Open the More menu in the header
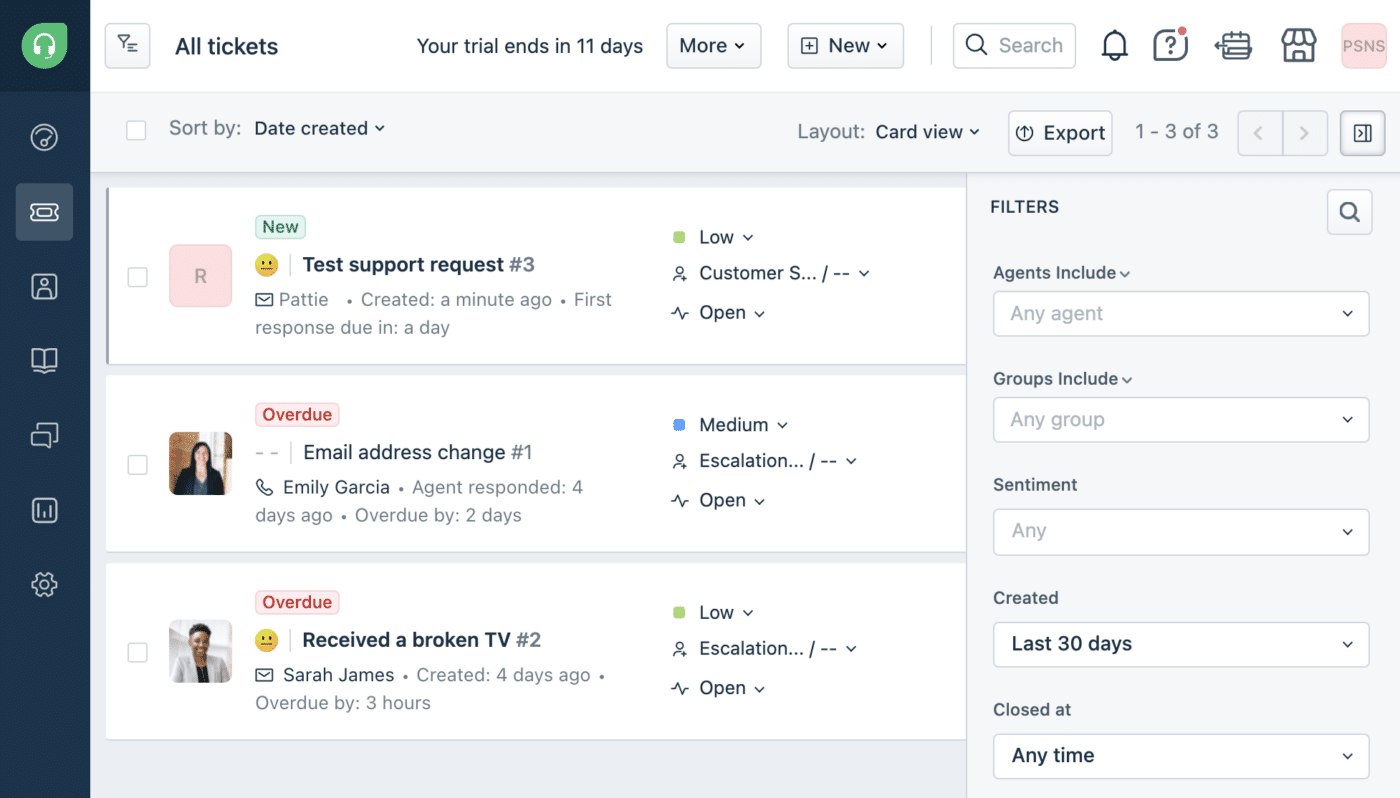The height and width of the screenshot is (798, 1400). point(713,45)
